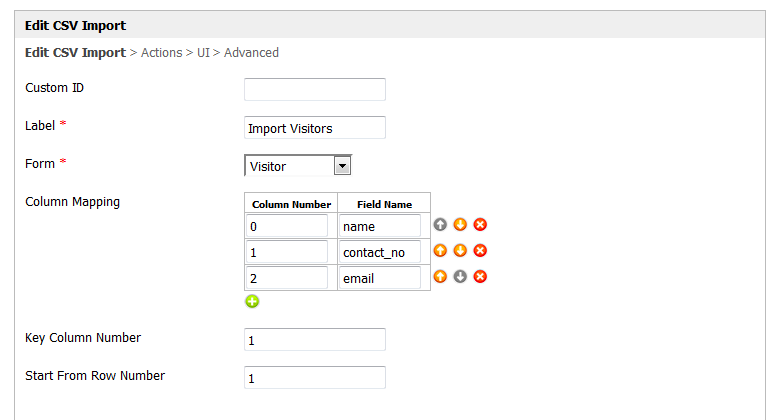Image resolution: width=772 pixels, height=420 pixels.
Task: Click the Key Column Number field
Action: (x=314, y=340)
